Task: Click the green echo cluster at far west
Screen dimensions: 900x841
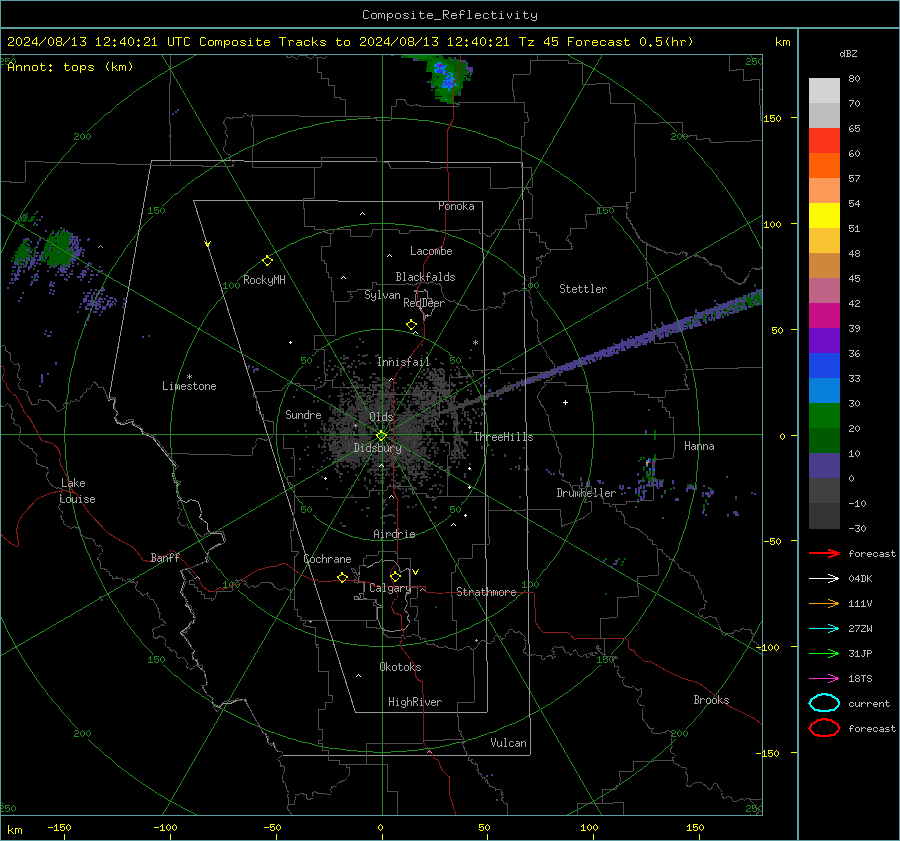Action: pyautogui.click(x=59, y=248)
